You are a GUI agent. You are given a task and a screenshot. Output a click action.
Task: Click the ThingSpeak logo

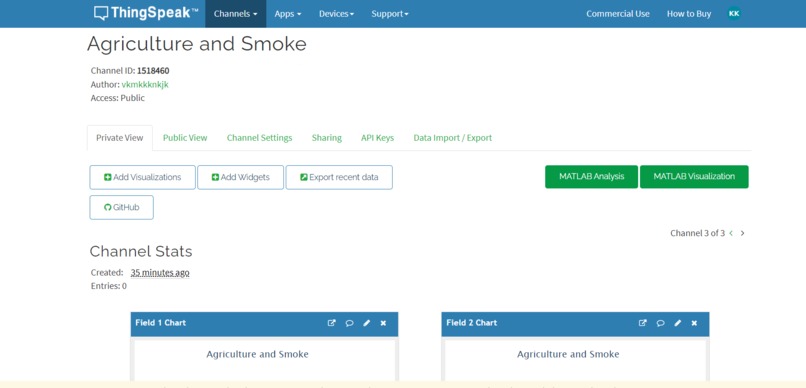[x=145, y=13]
